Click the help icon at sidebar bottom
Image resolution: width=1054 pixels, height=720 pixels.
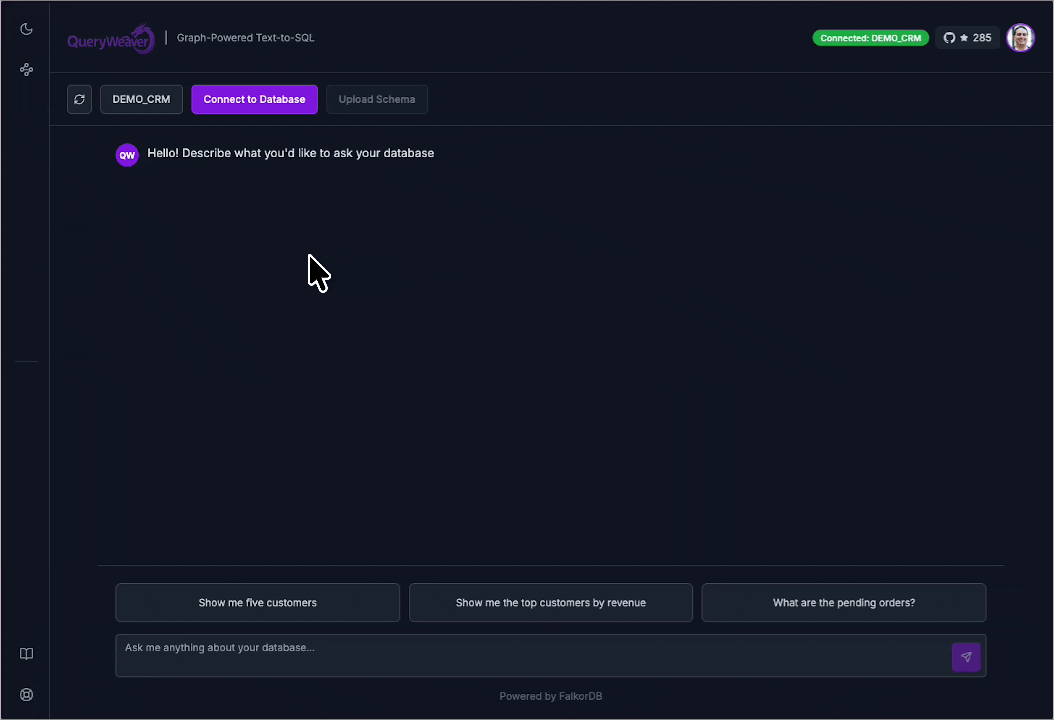(26, 694)
